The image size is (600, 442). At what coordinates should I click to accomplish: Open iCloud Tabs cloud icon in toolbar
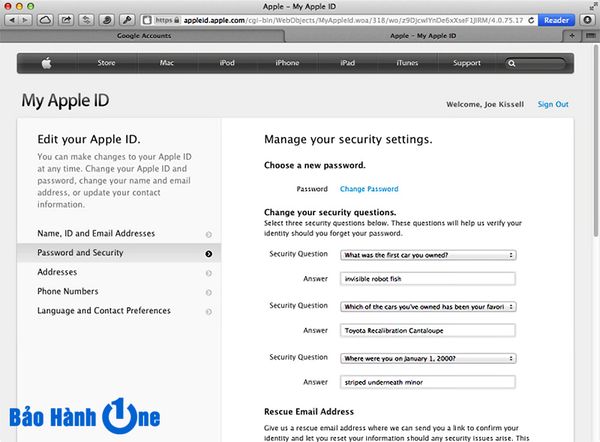47,20
